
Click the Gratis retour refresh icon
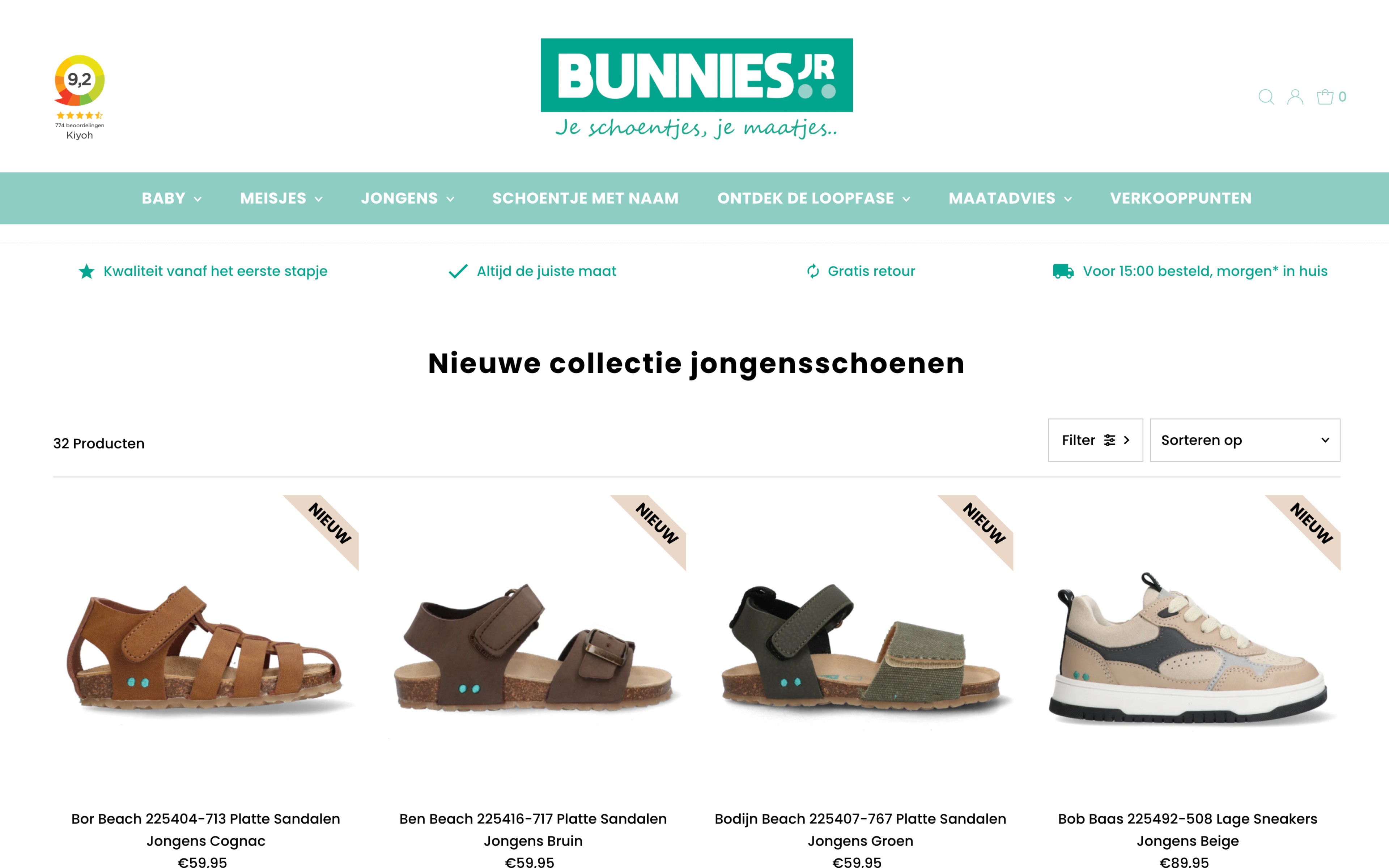813,271
